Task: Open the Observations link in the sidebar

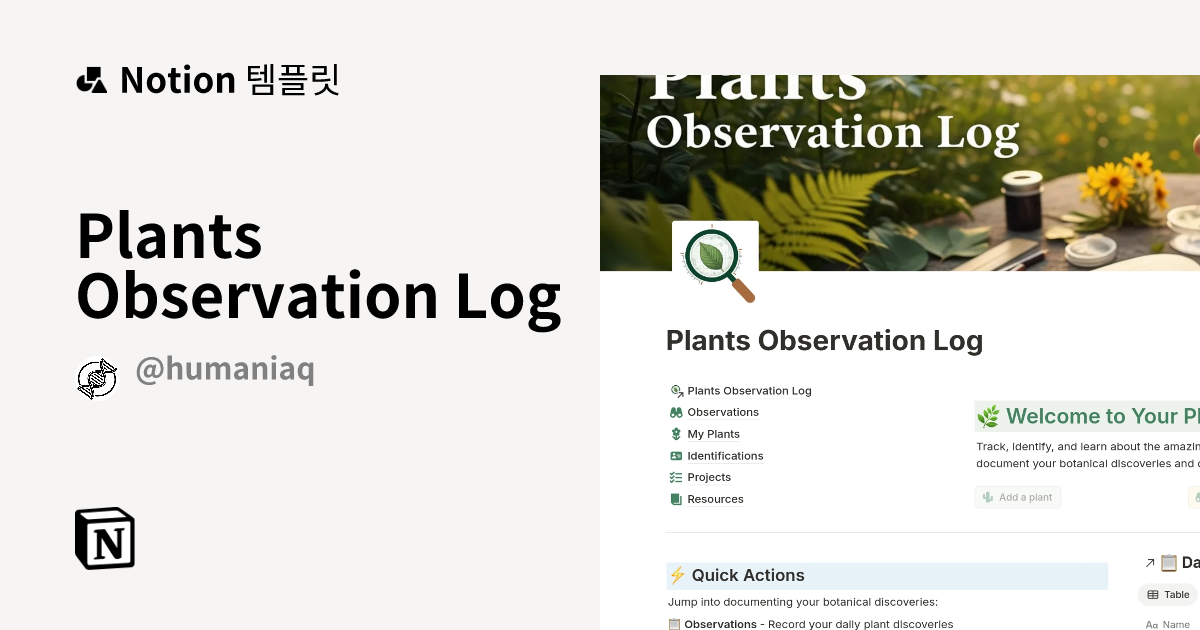Action: pyautogui.click(x=722, y=412)
